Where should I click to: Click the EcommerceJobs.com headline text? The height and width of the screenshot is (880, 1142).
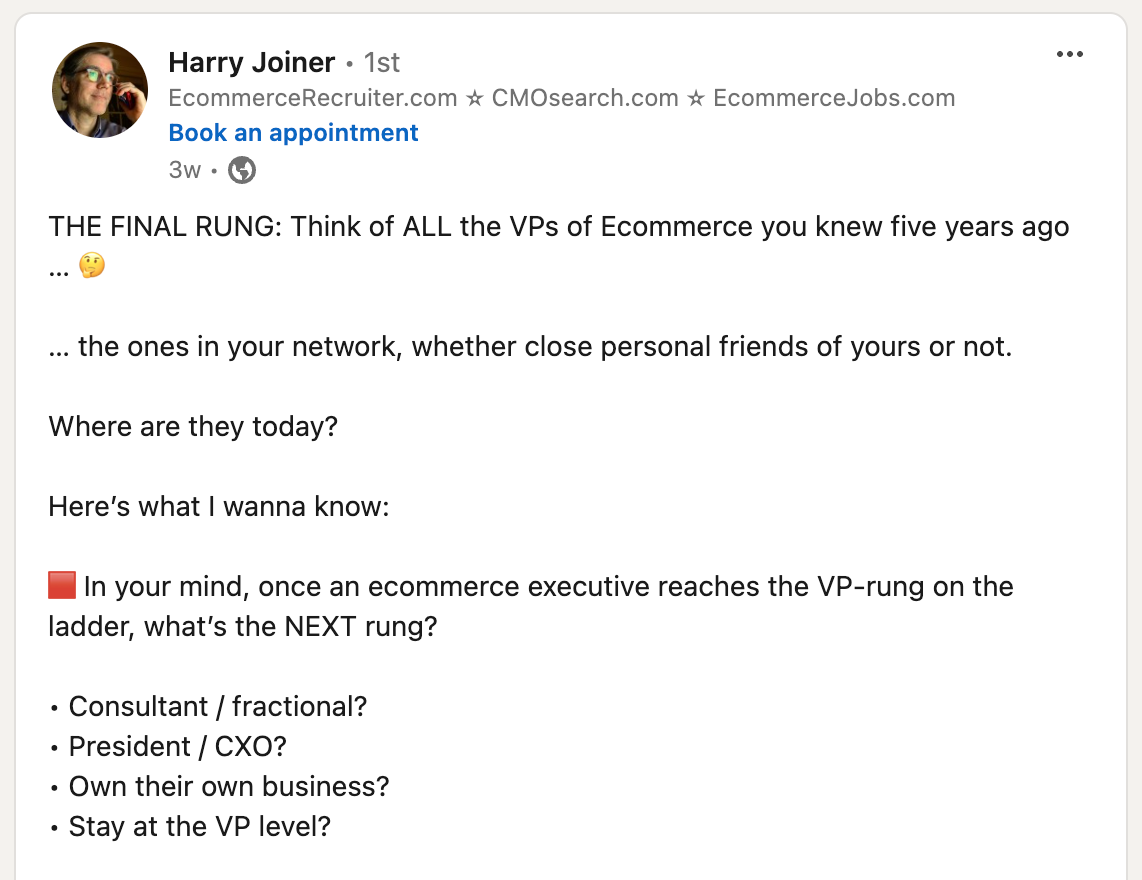(834, 98)
